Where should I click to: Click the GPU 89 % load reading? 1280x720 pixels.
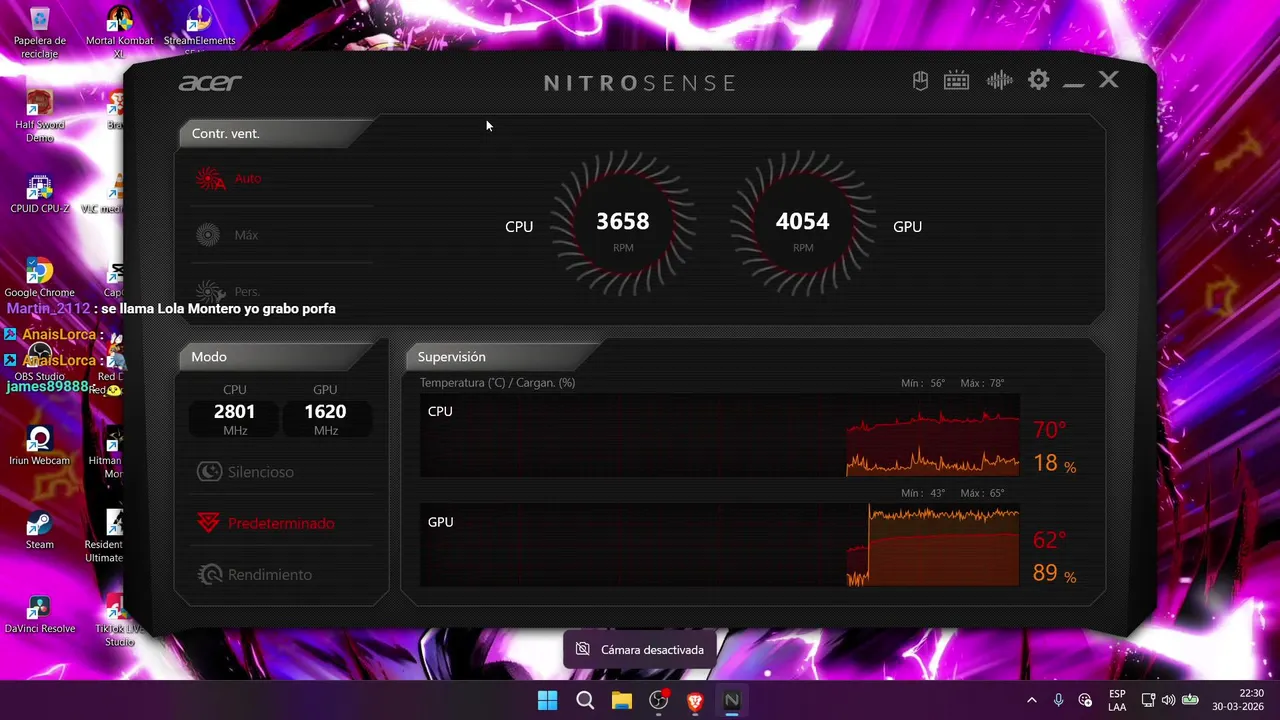1055,574
